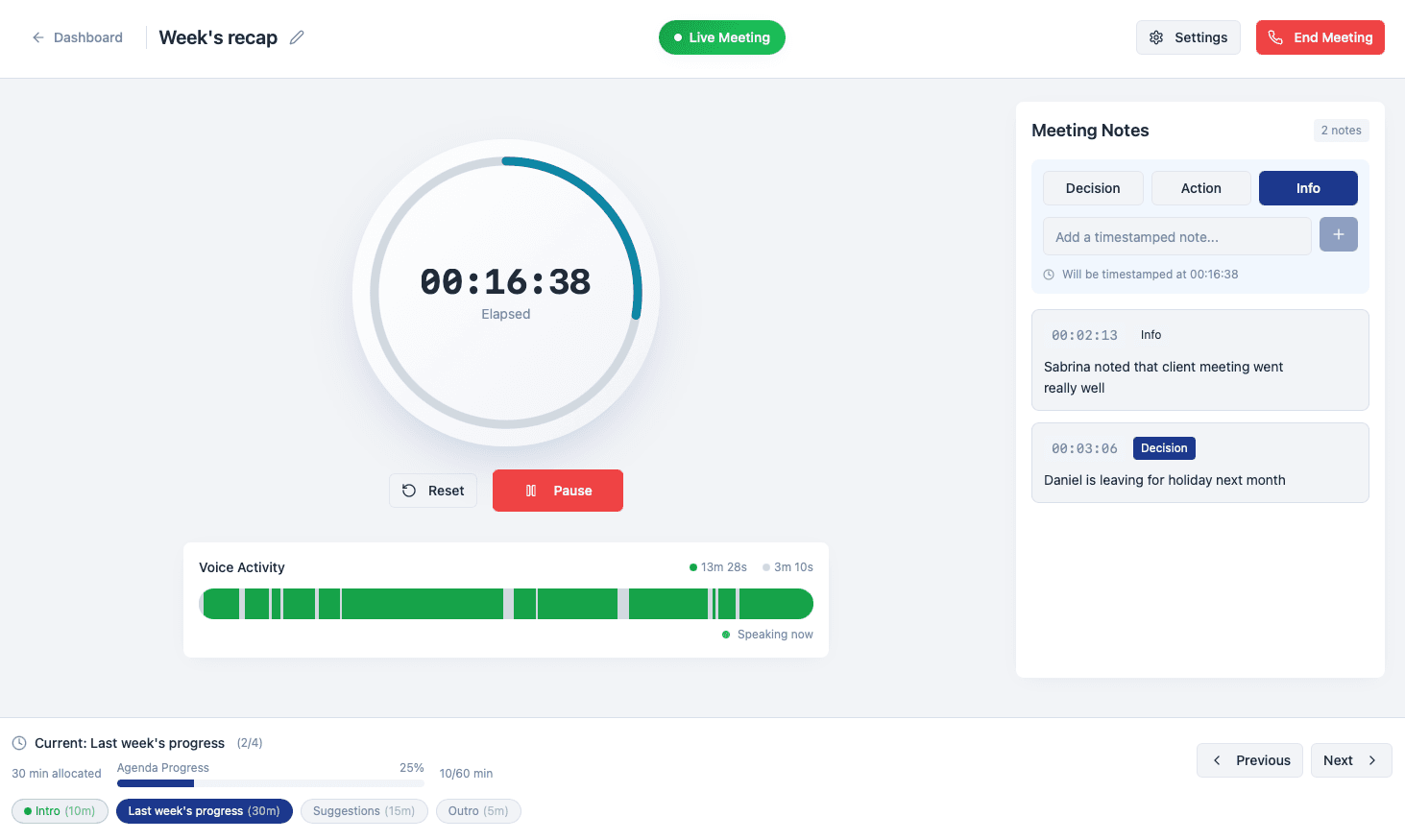The image size is (1405, 840).
Task: Click the phone icon inside End Meeting
Action: click(1275, 36)
